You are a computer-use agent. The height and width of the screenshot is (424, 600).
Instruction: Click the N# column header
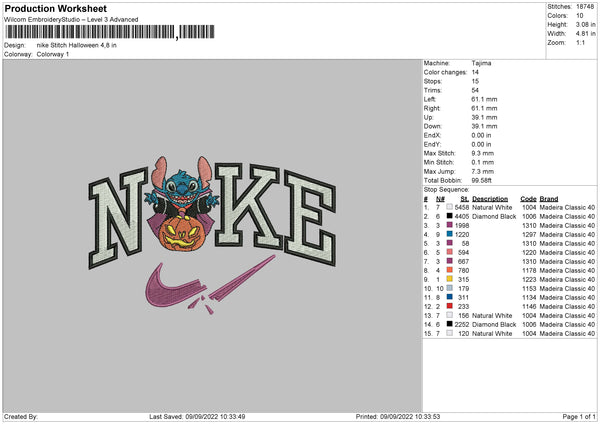coord(440,199)
